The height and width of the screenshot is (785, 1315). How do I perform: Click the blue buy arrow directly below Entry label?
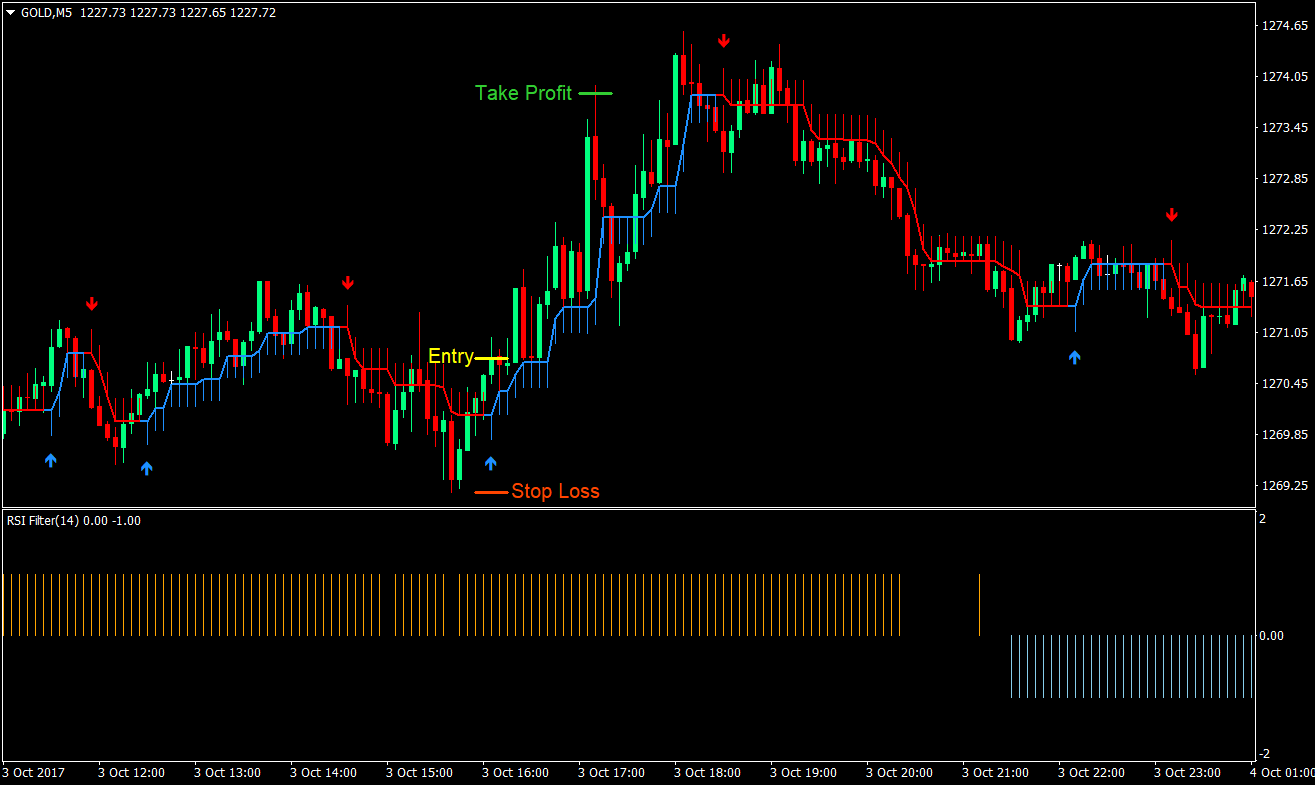[490, 462]
